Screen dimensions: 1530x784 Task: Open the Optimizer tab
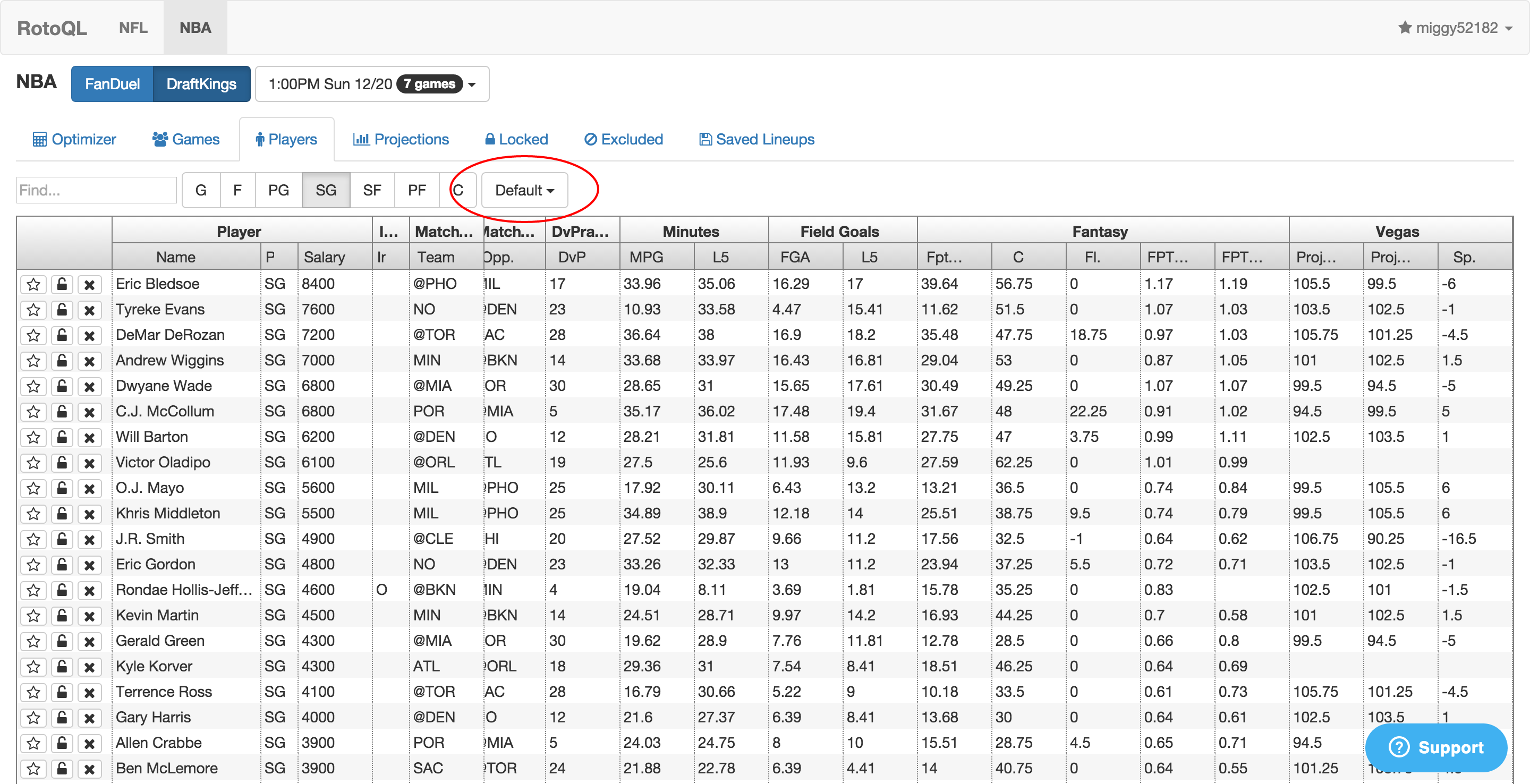point(74,139)
